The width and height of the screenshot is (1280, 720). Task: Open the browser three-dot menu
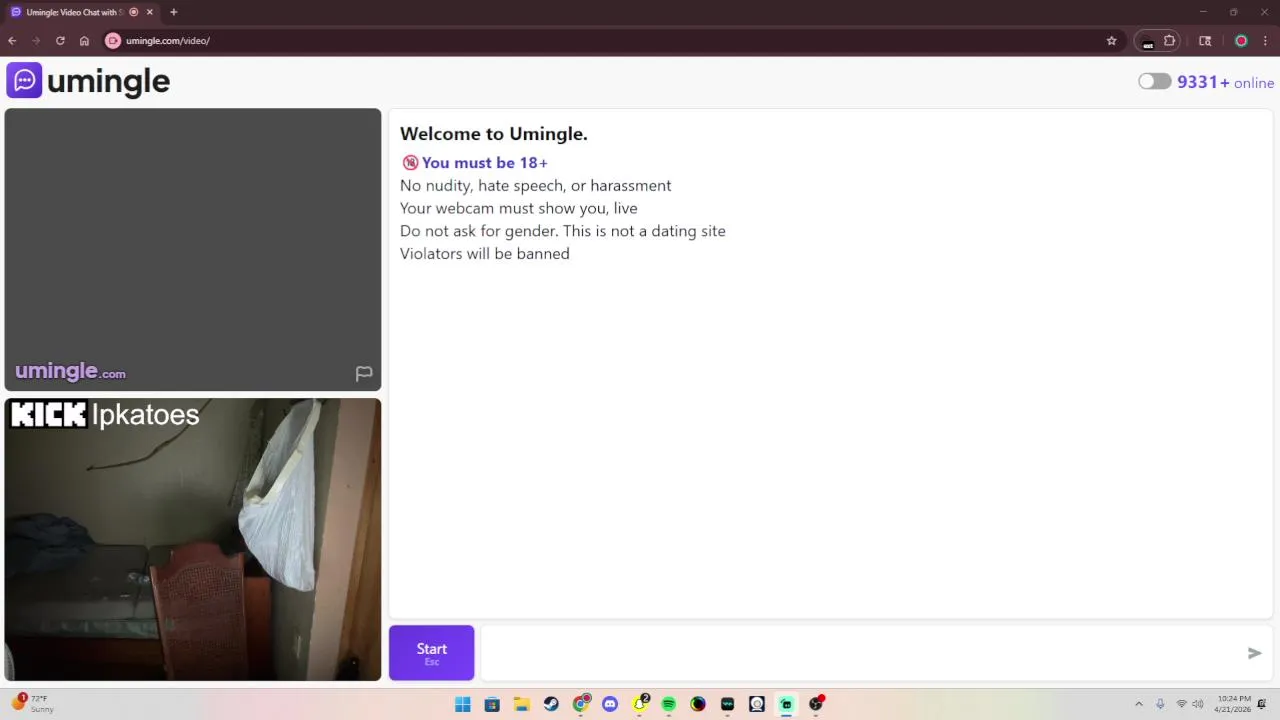pyautogui.click(x=1266, y=41)
